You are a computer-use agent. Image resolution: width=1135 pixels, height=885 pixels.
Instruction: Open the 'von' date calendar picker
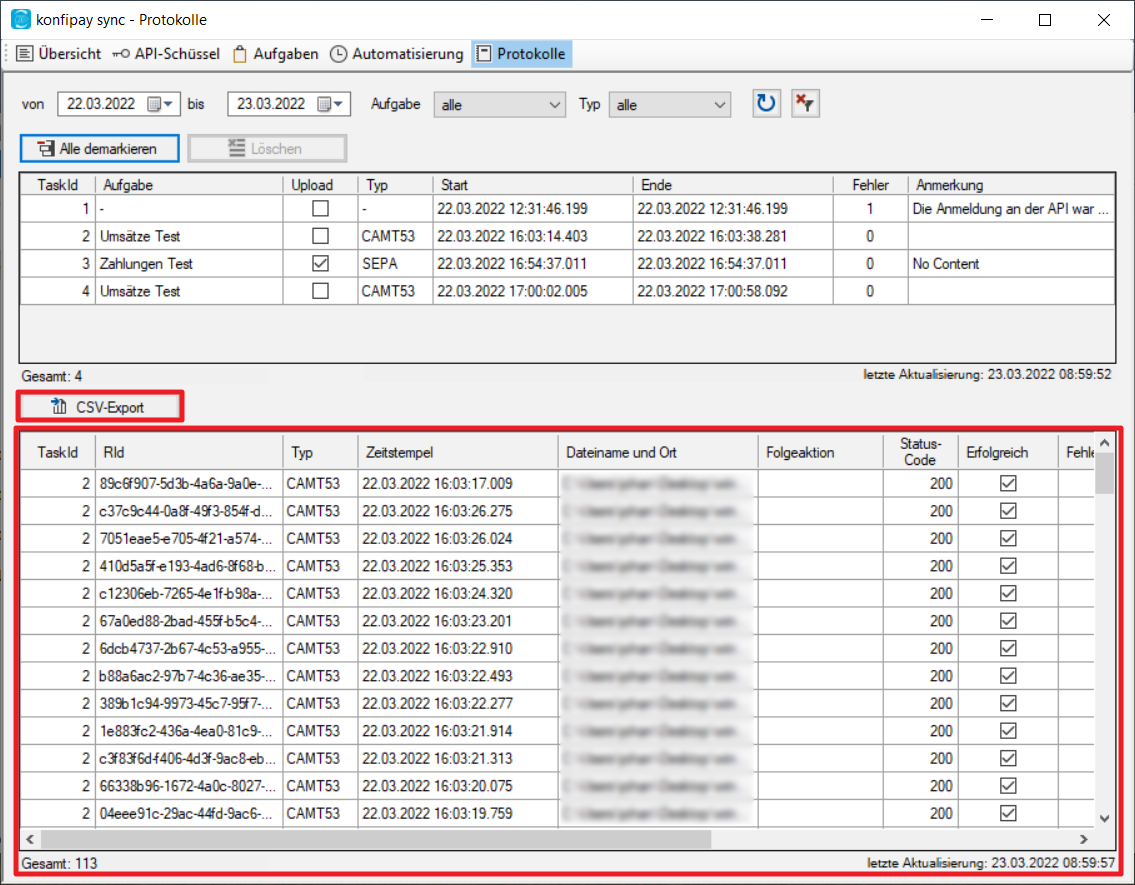160,104
